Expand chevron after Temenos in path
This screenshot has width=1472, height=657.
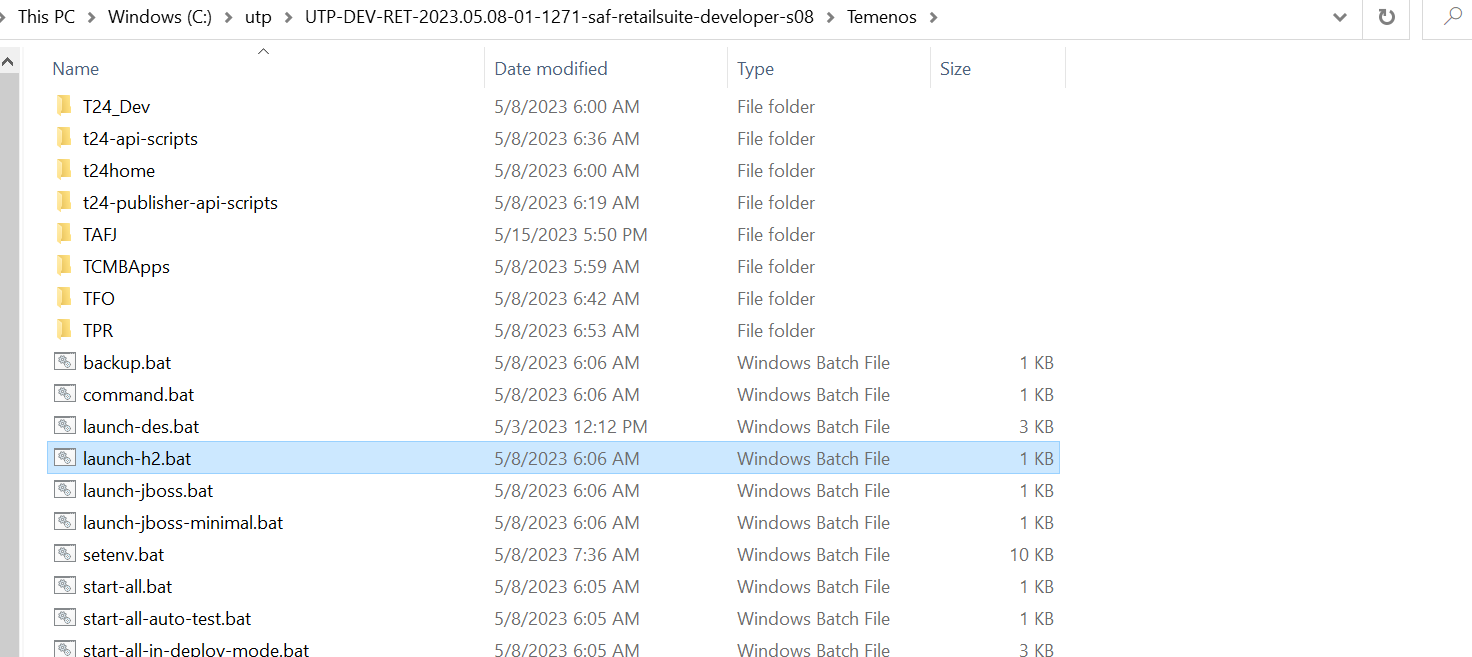pyautogui.click(x=933, y=17)
